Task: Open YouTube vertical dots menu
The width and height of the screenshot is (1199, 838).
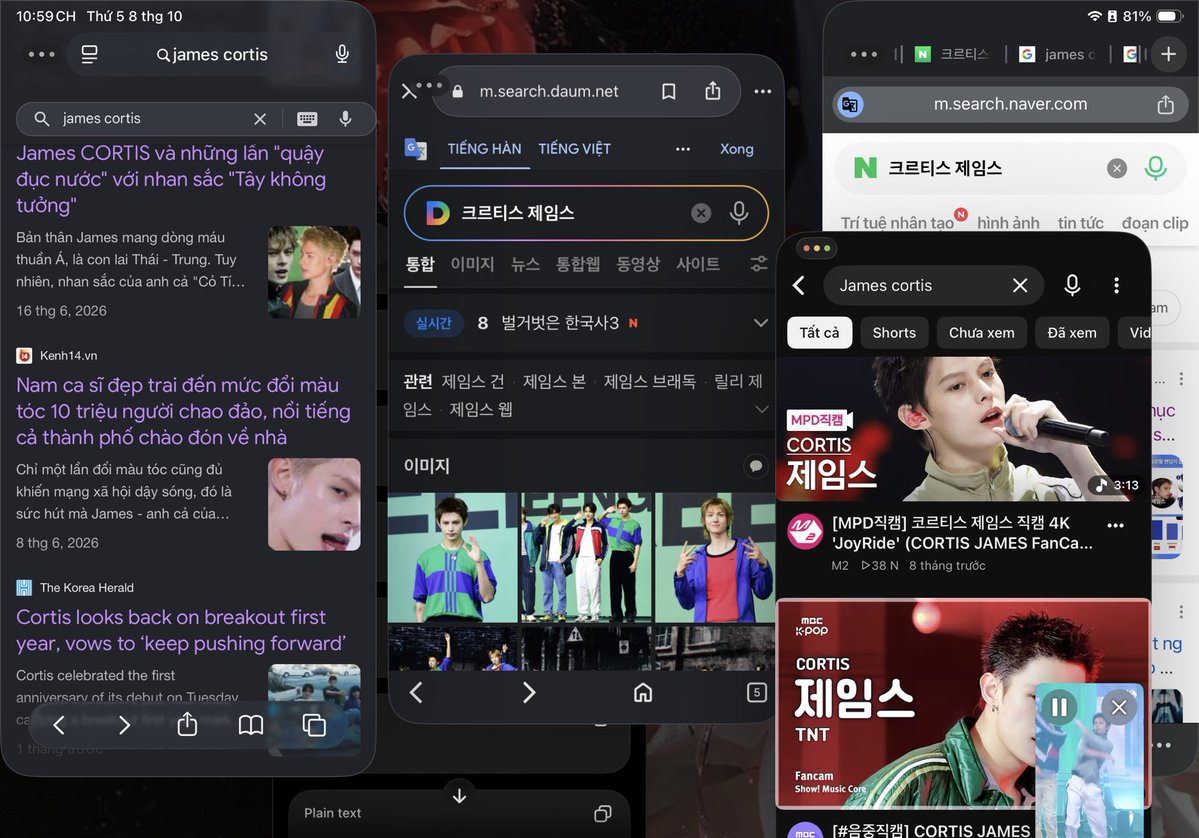Action: [x=1116, y=285]
